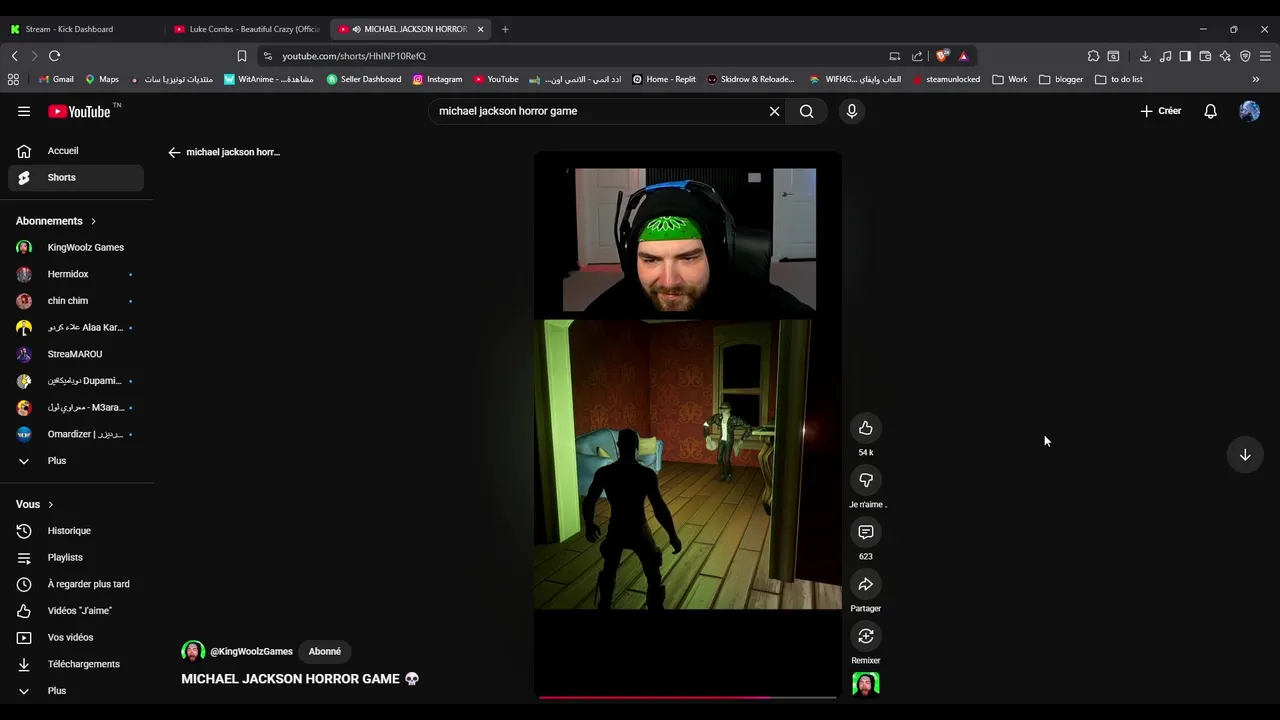Dislike this Short with thumbs down
This screenshot has width=1280, height=720.
click(x=866, y=480)
